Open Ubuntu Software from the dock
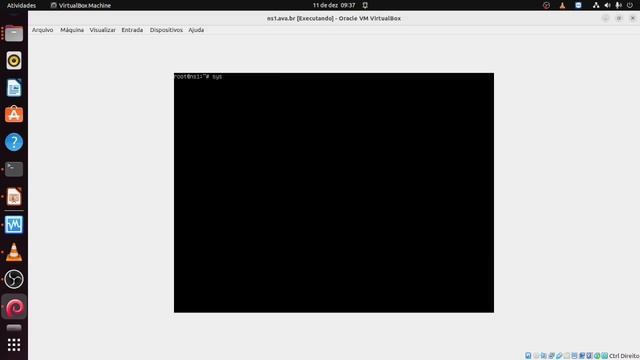The height and width of the screenshot is (360, 640). (x=14, y=115)
